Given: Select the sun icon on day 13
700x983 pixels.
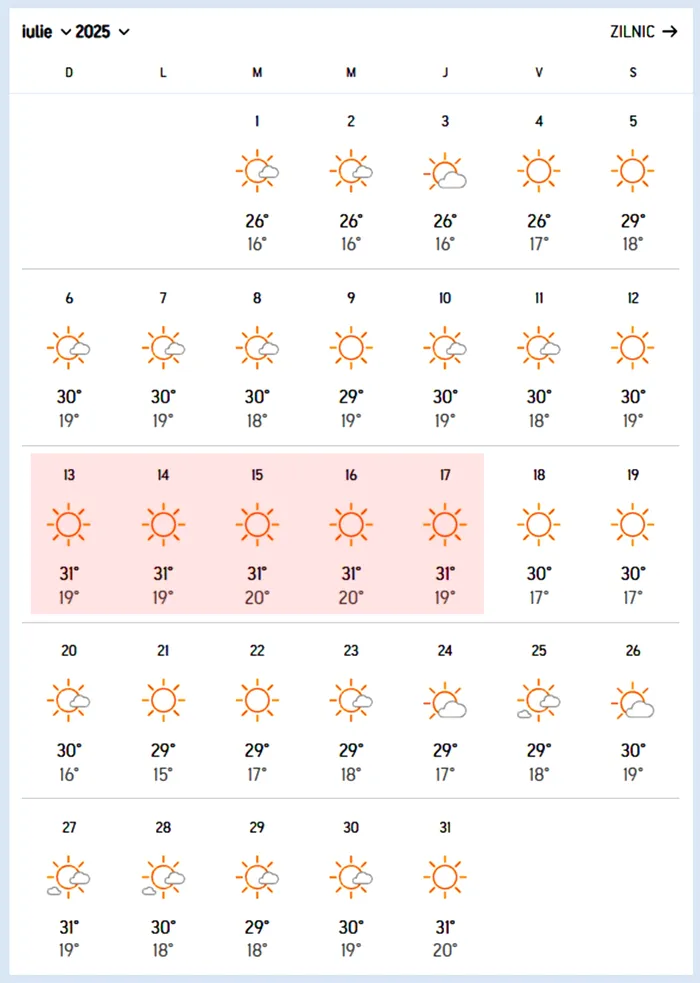Looking at the screenshot, I should click(69, 524).
